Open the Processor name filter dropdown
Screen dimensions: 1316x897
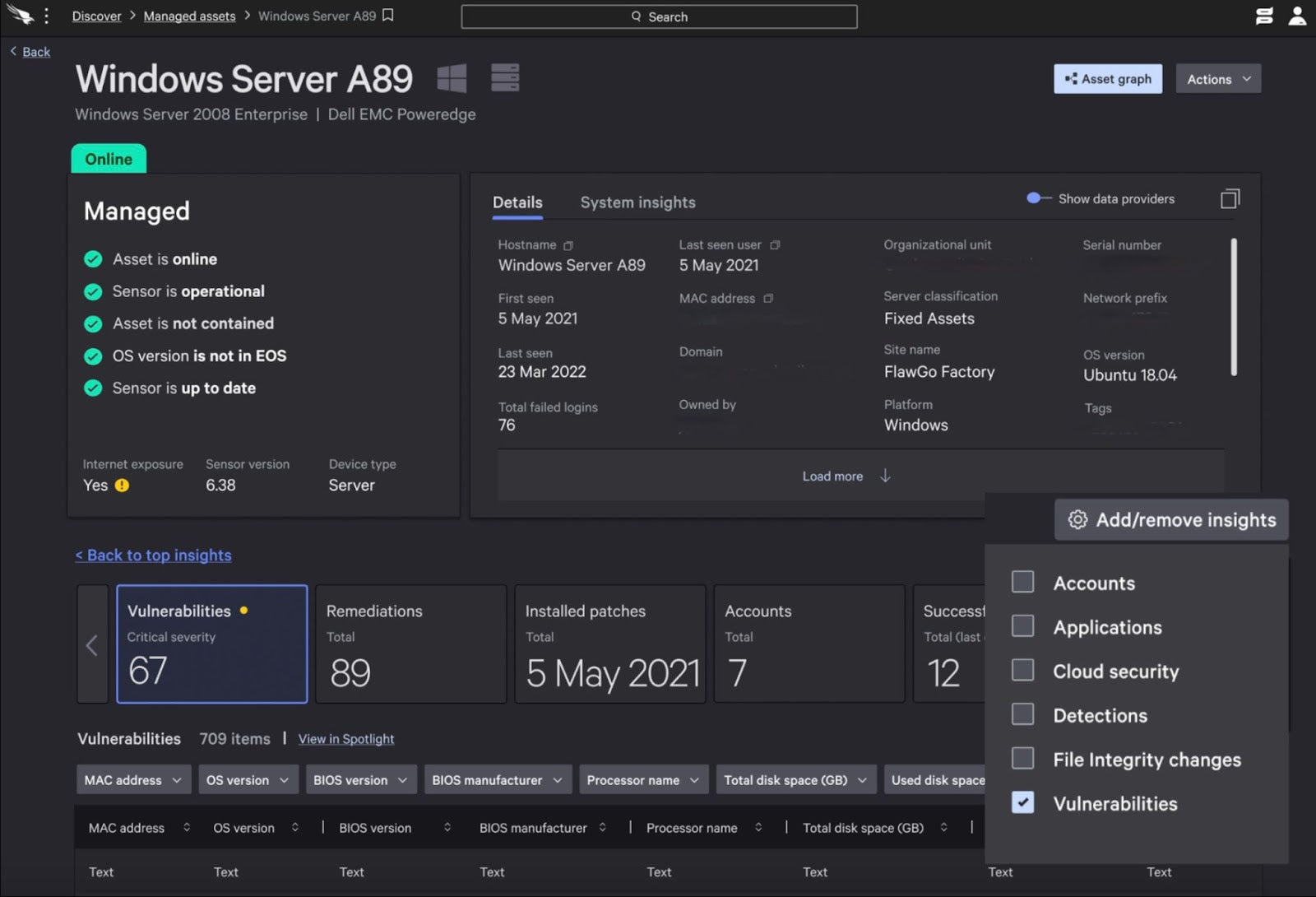coord(642,780)
